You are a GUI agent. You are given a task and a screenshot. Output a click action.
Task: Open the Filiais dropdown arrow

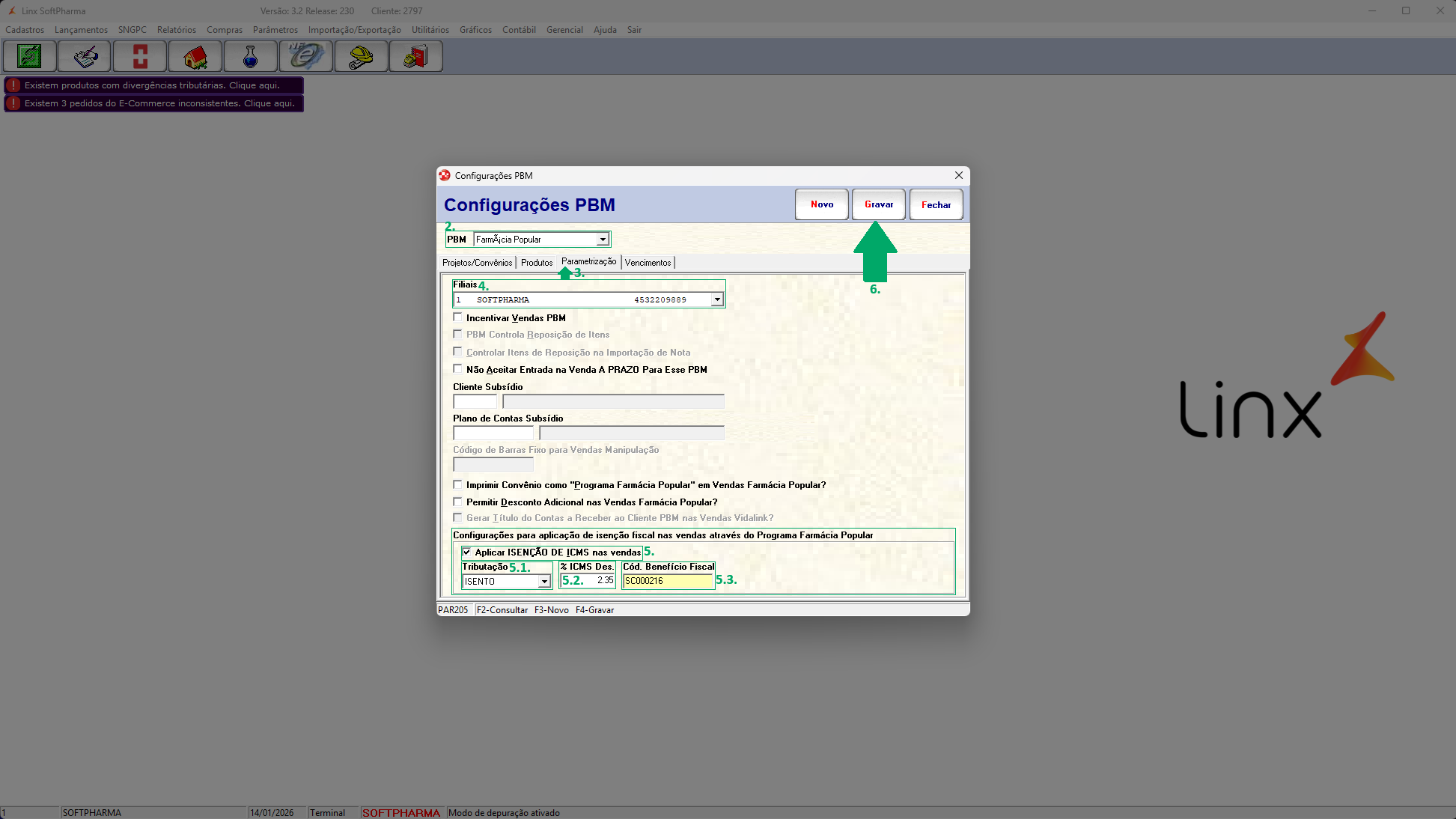coord(717,299)
